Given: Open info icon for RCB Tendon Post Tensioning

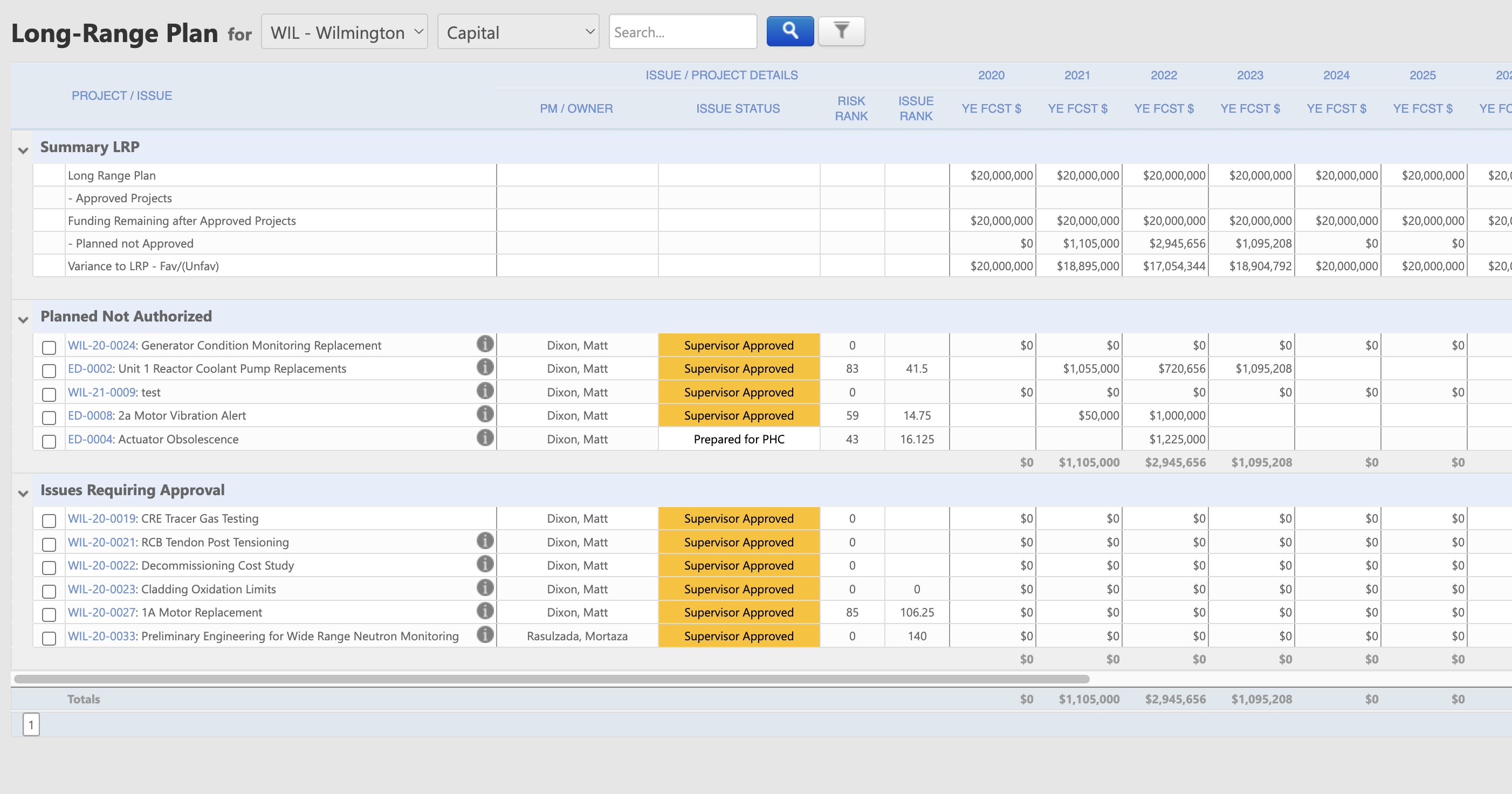Looking at the screenshot, I should click(x=485, y=541).
